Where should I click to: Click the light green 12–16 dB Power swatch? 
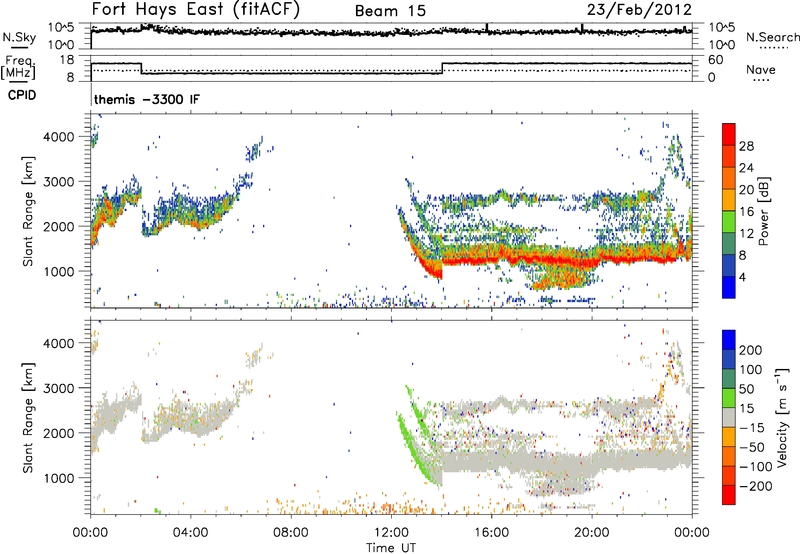(729, 222)
